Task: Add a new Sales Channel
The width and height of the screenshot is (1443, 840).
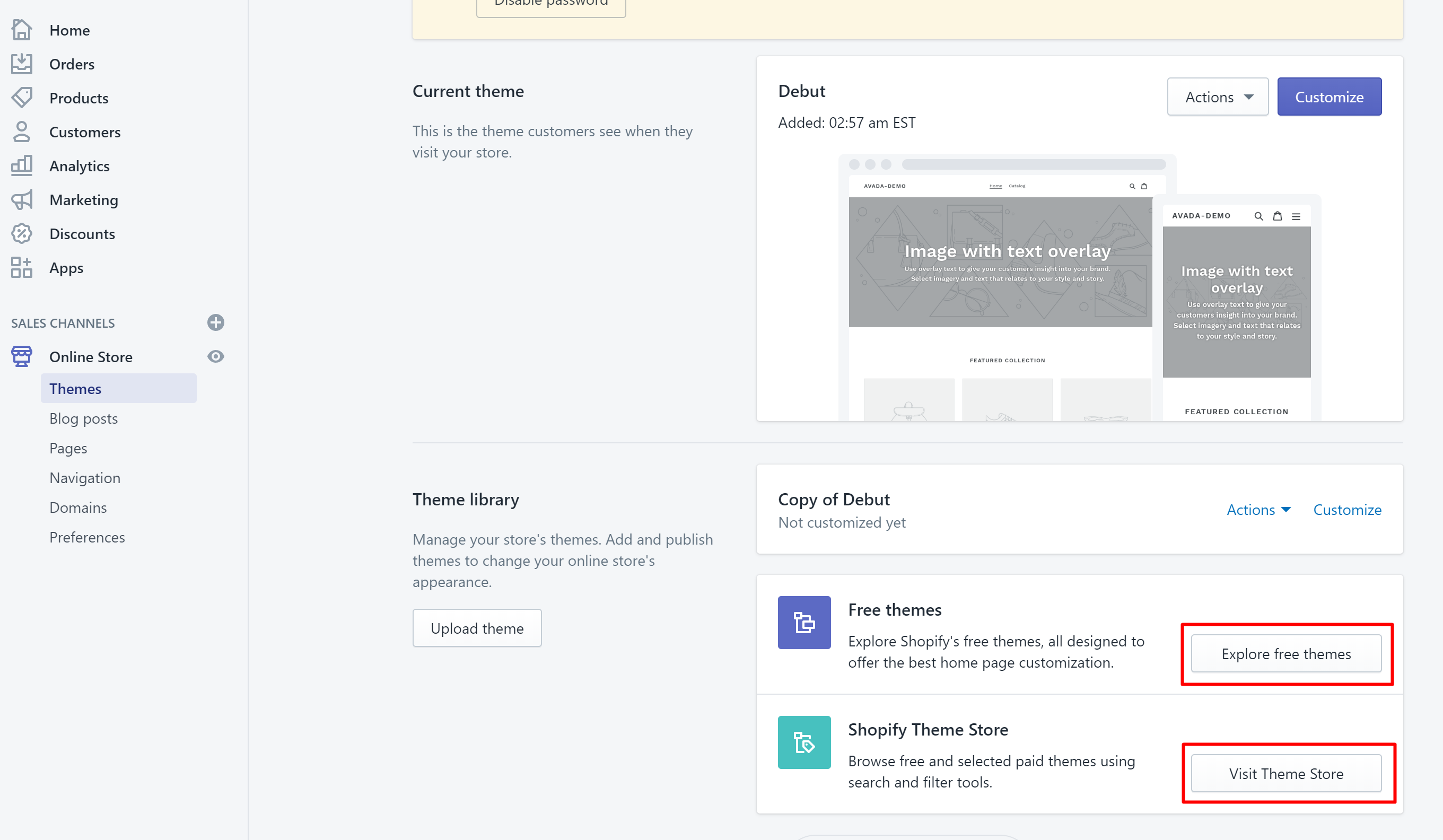Action: point(215,322)
